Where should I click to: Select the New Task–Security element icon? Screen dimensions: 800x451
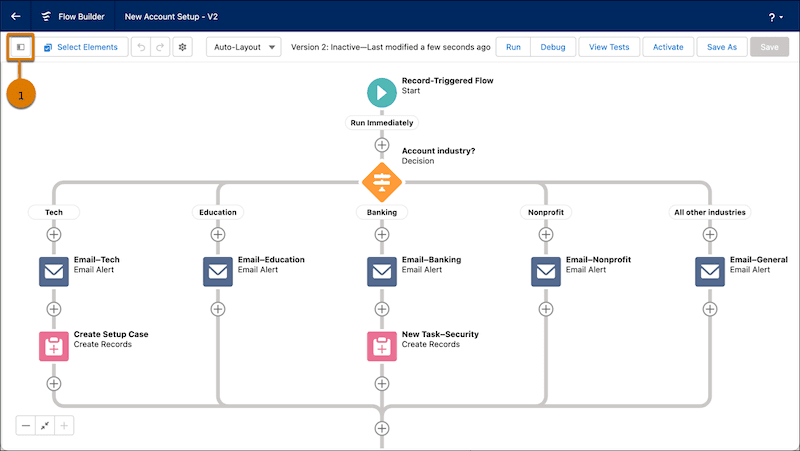tap(382, 346)
